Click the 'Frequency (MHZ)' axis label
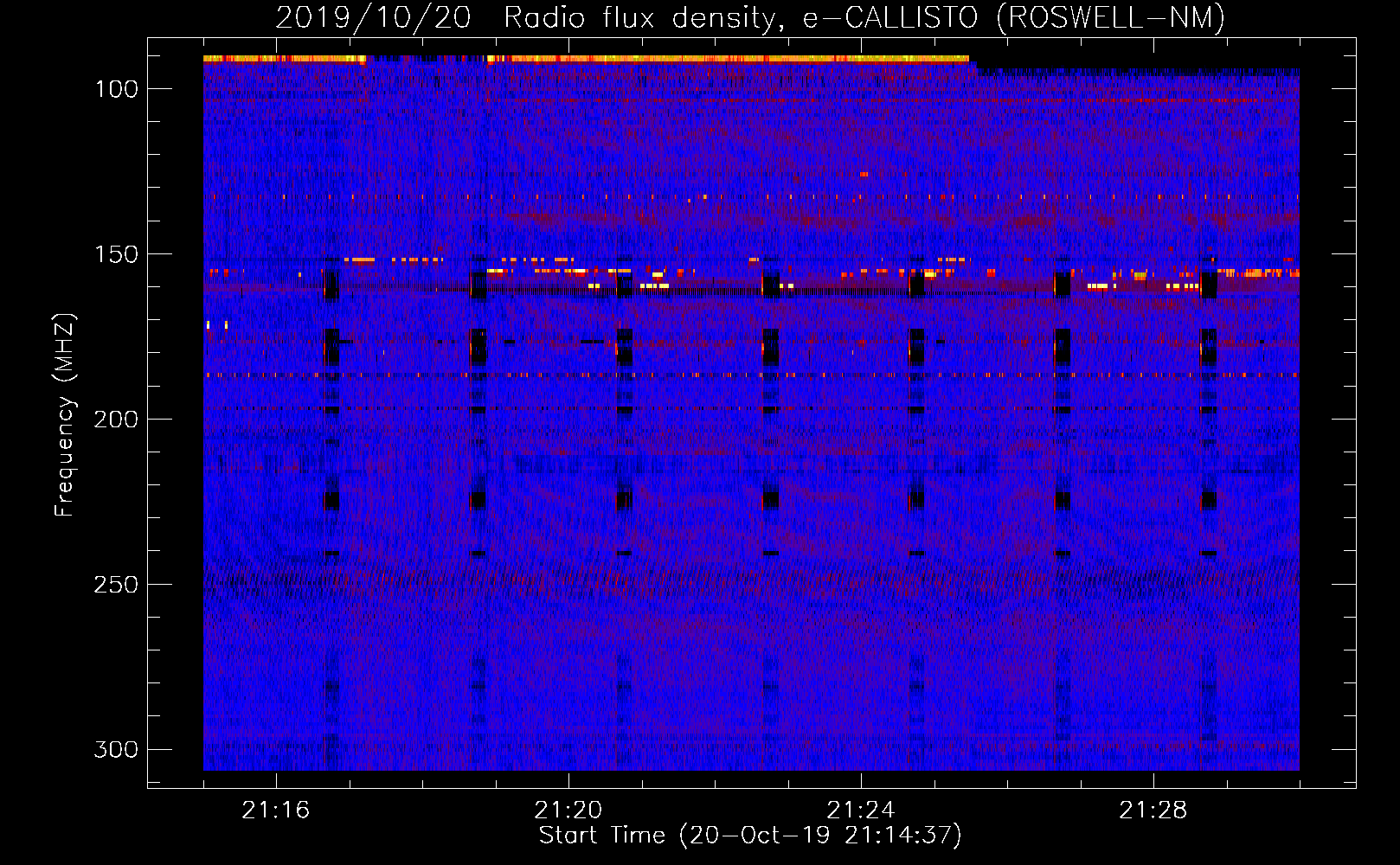 pyautogui.click(x=65, y=414)
